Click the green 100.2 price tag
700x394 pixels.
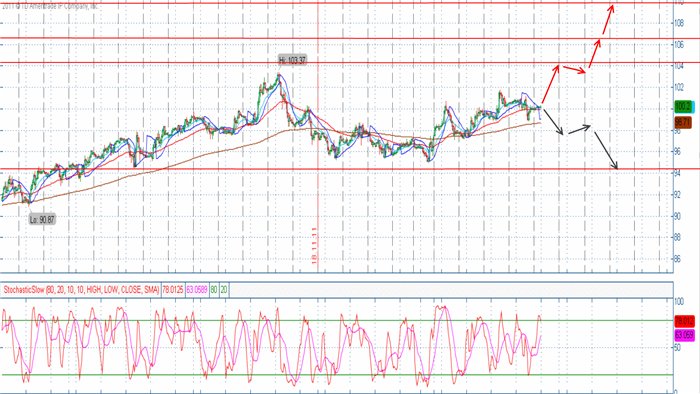pos(684,107)
